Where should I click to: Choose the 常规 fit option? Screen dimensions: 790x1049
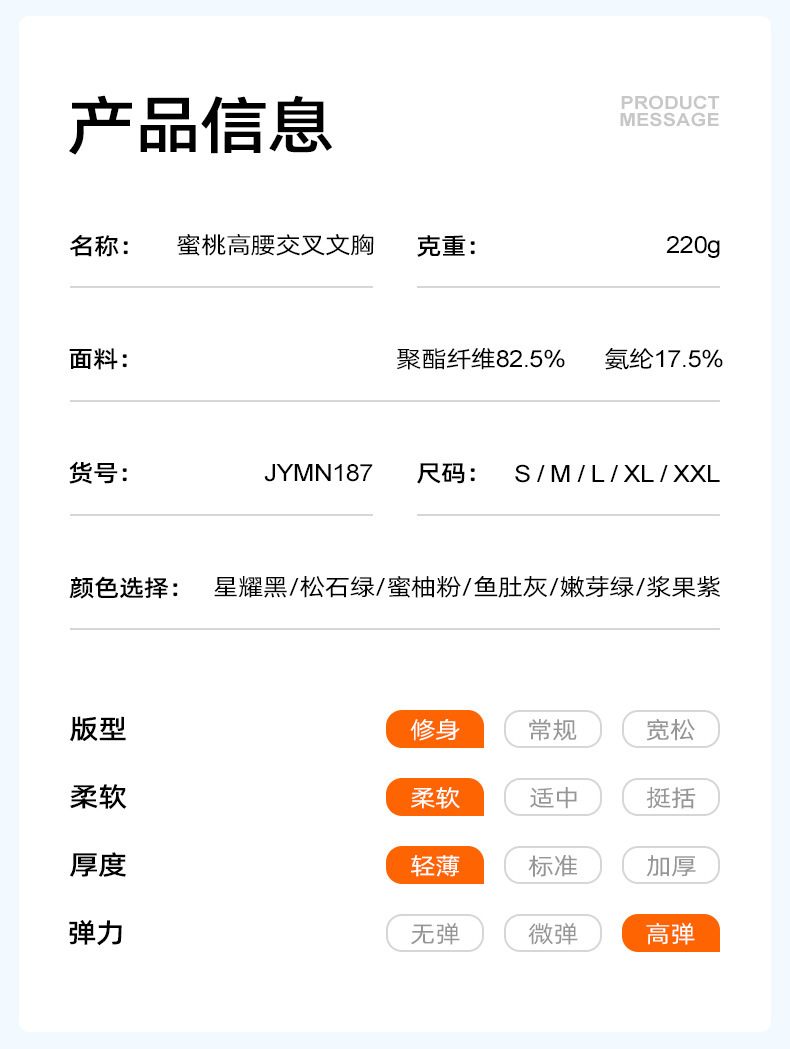pyautogui.click(x=553, y=729)
